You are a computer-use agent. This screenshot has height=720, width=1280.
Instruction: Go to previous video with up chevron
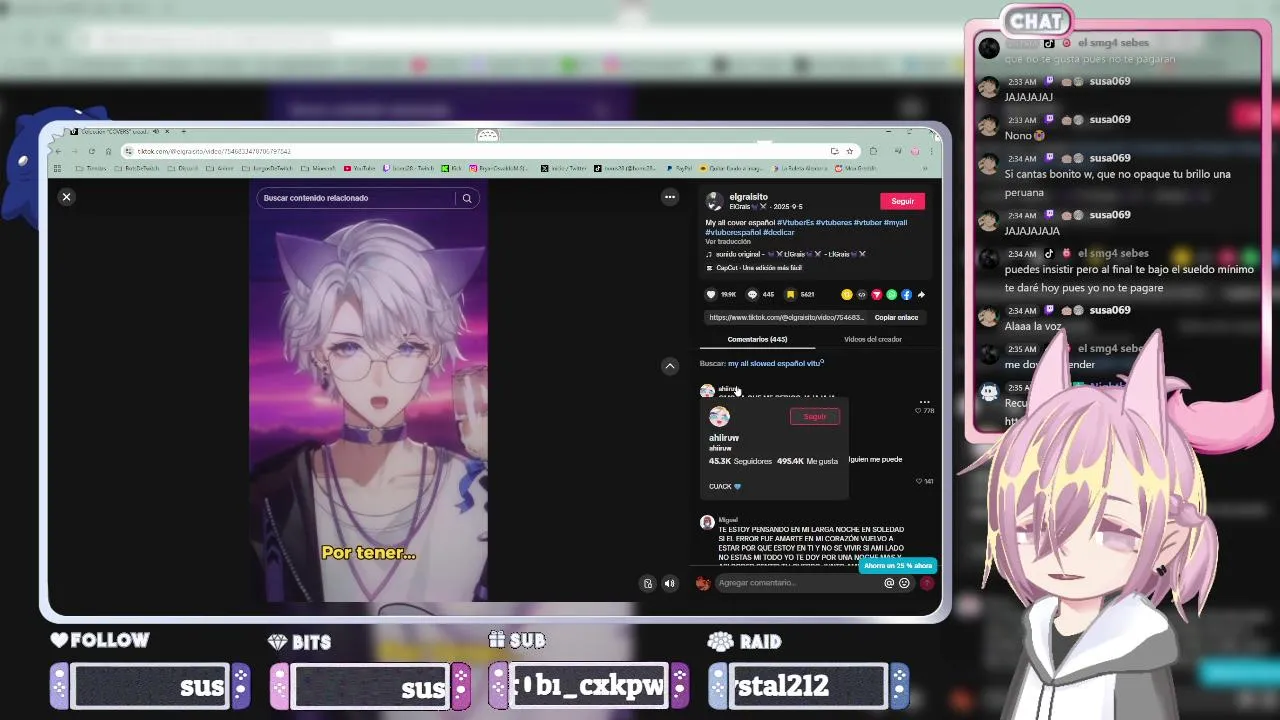(x=670, y=366)
